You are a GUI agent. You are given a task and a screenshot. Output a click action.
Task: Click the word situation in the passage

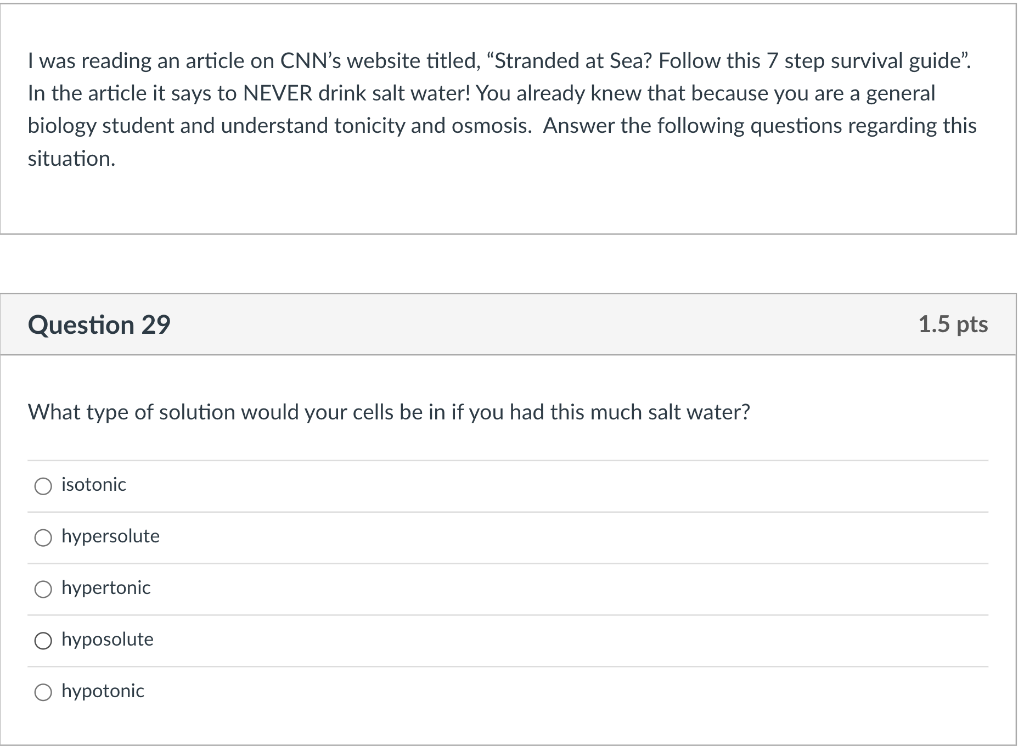[x=71, y=159]
